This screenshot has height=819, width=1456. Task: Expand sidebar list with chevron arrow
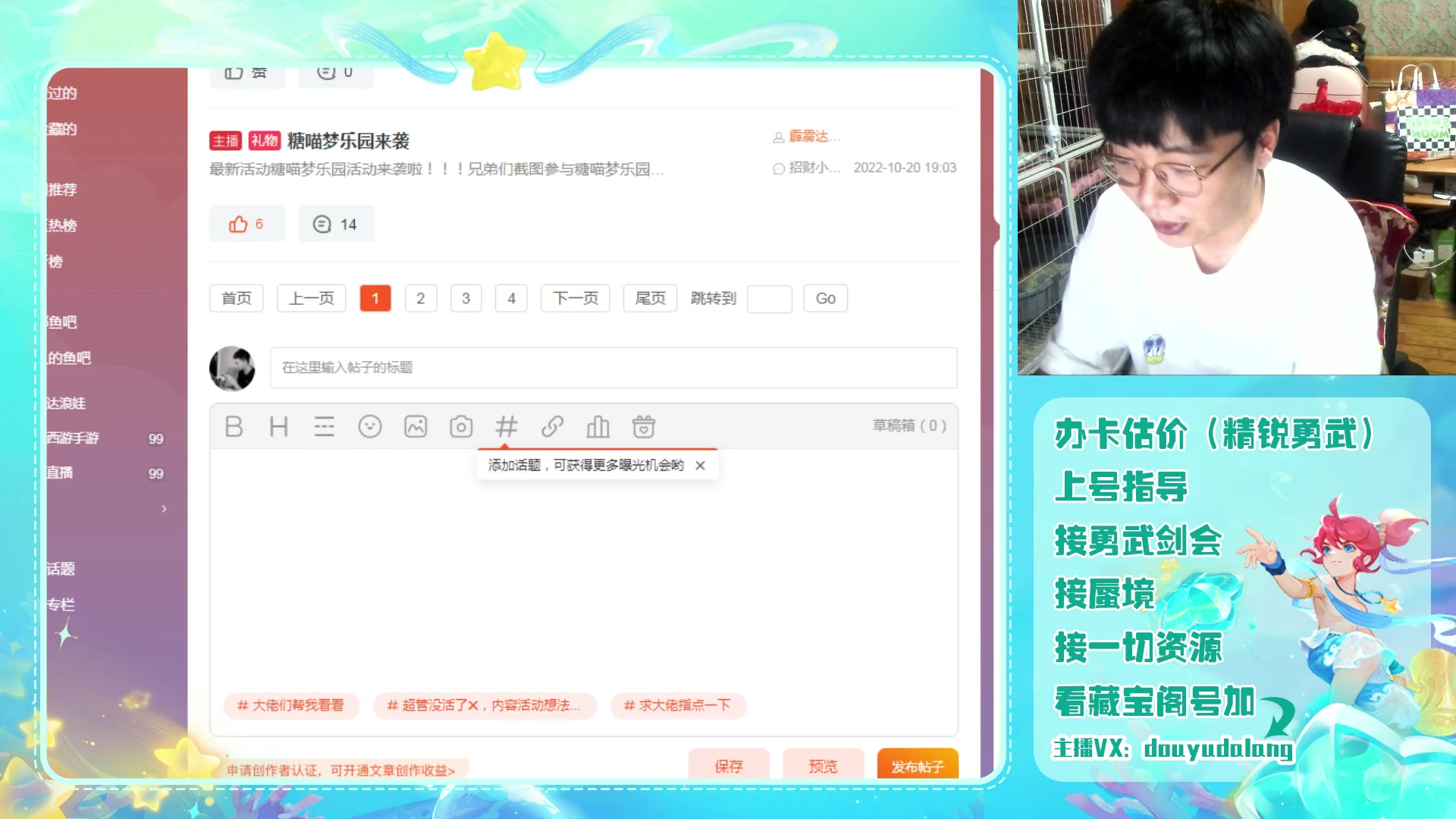tap(164, 509)
